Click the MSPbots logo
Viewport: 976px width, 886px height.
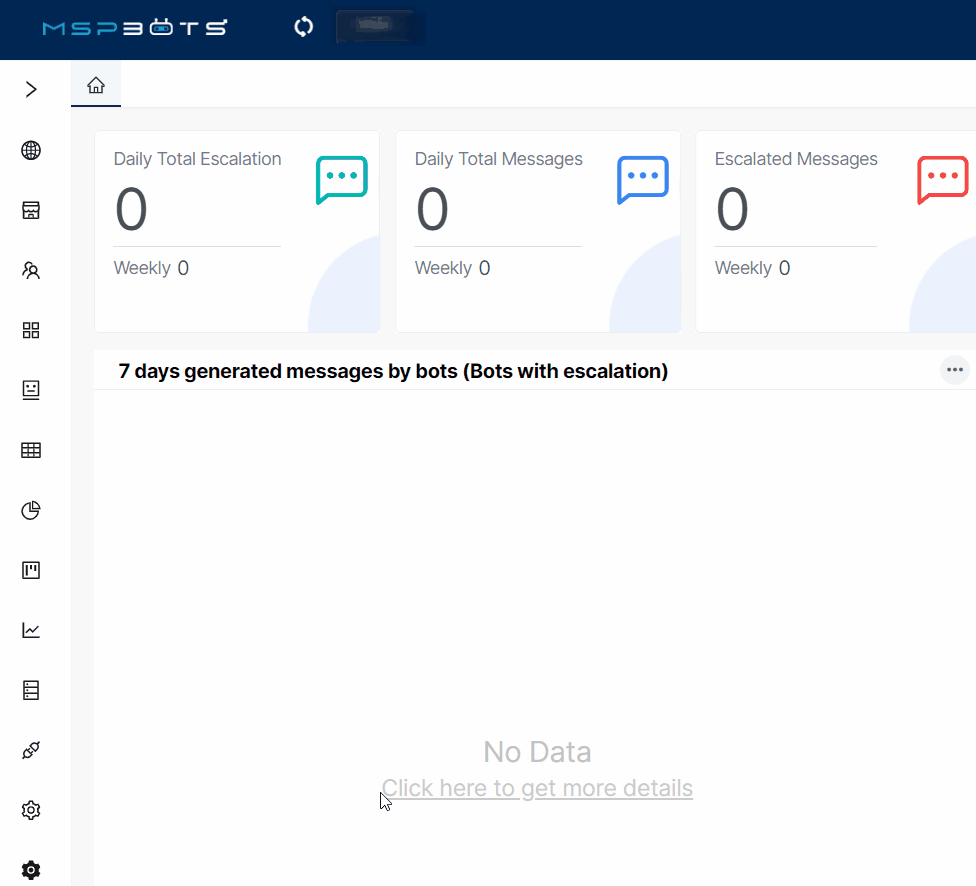pos(134,28)
